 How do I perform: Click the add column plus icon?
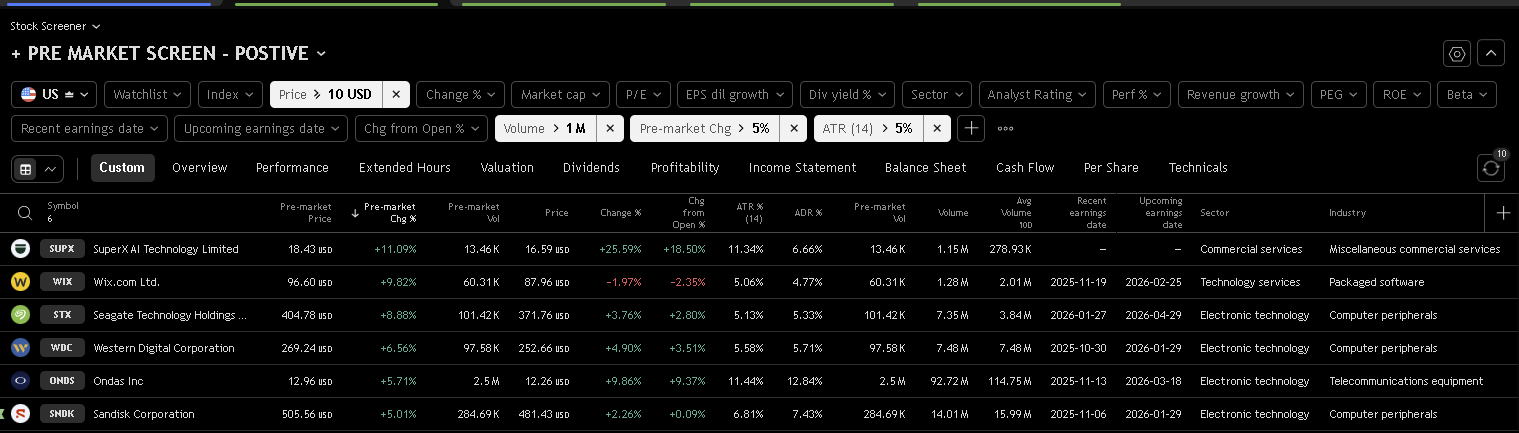(1503, 212)
